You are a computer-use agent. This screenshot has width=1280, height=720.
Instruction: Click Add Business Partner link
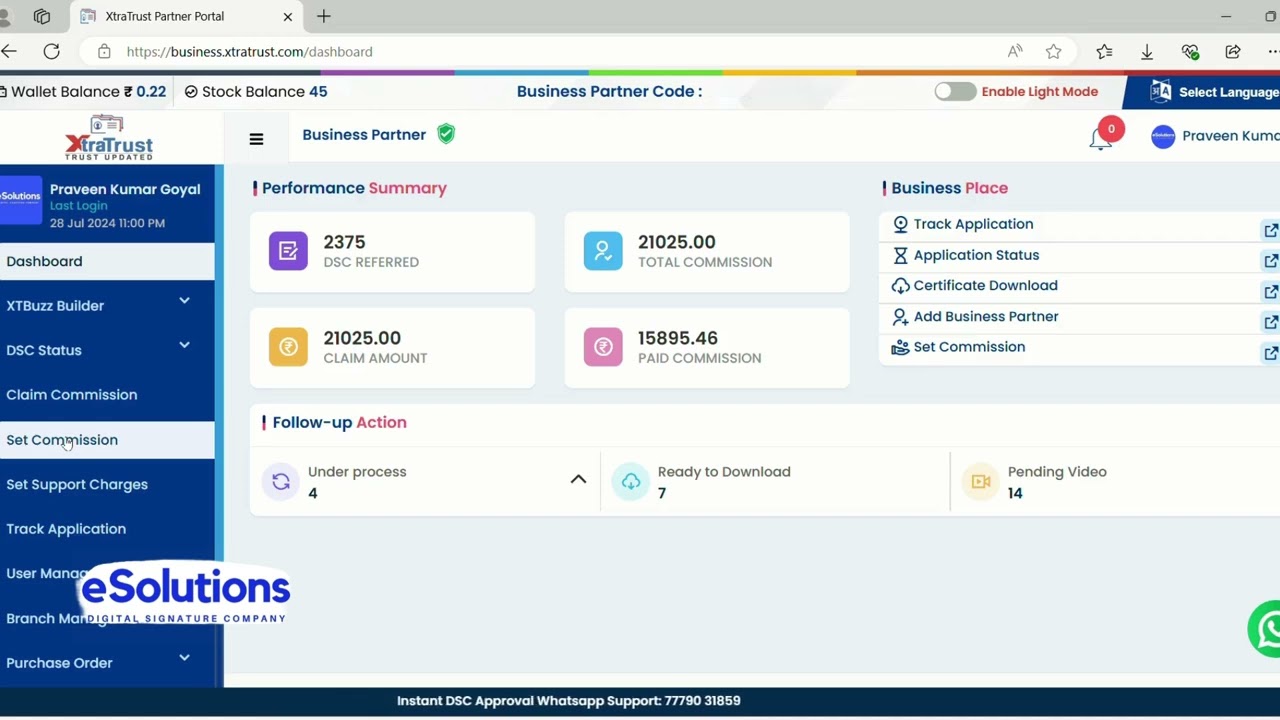click(x=986, y=316)
